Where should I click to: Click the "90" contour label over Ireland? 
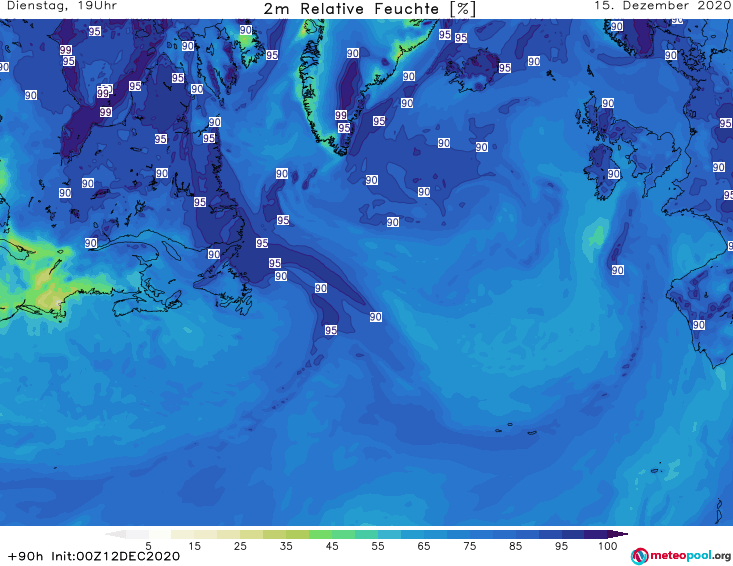tap(614, 174)
